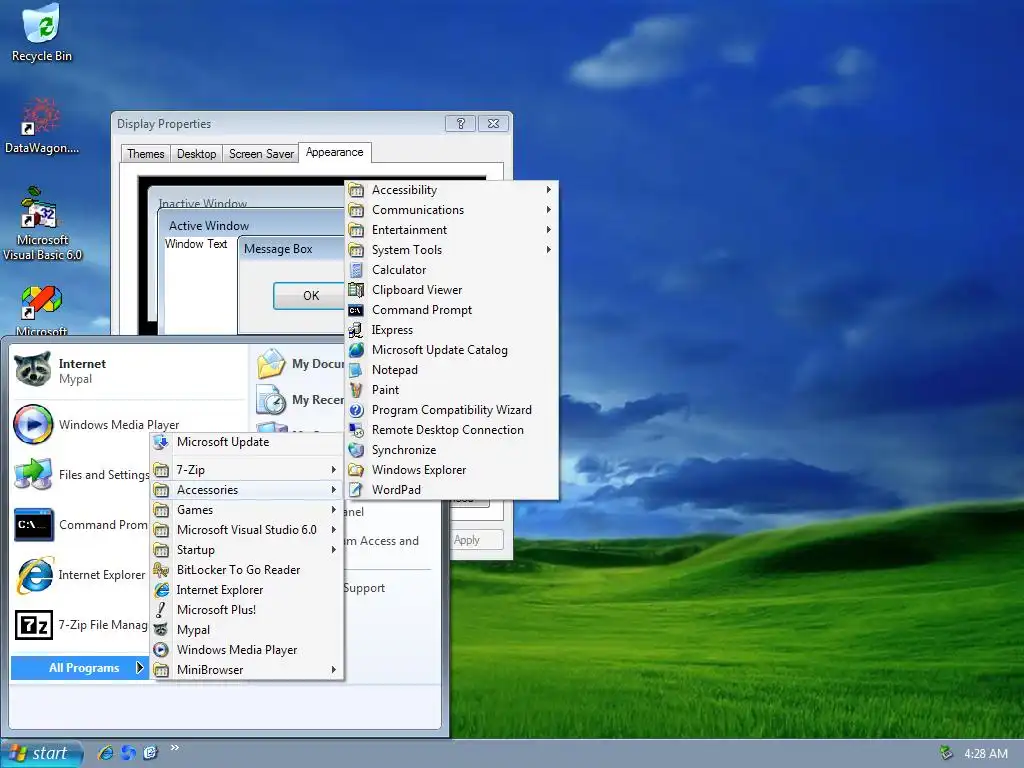
Task: Expand the Entertainment submenu
Action: [x=452, y=230]
